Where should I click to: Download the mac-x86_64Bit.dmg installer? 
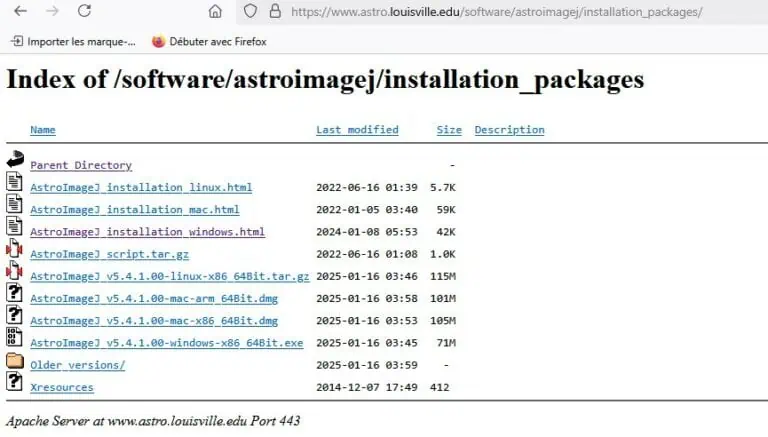click(154, 321)
